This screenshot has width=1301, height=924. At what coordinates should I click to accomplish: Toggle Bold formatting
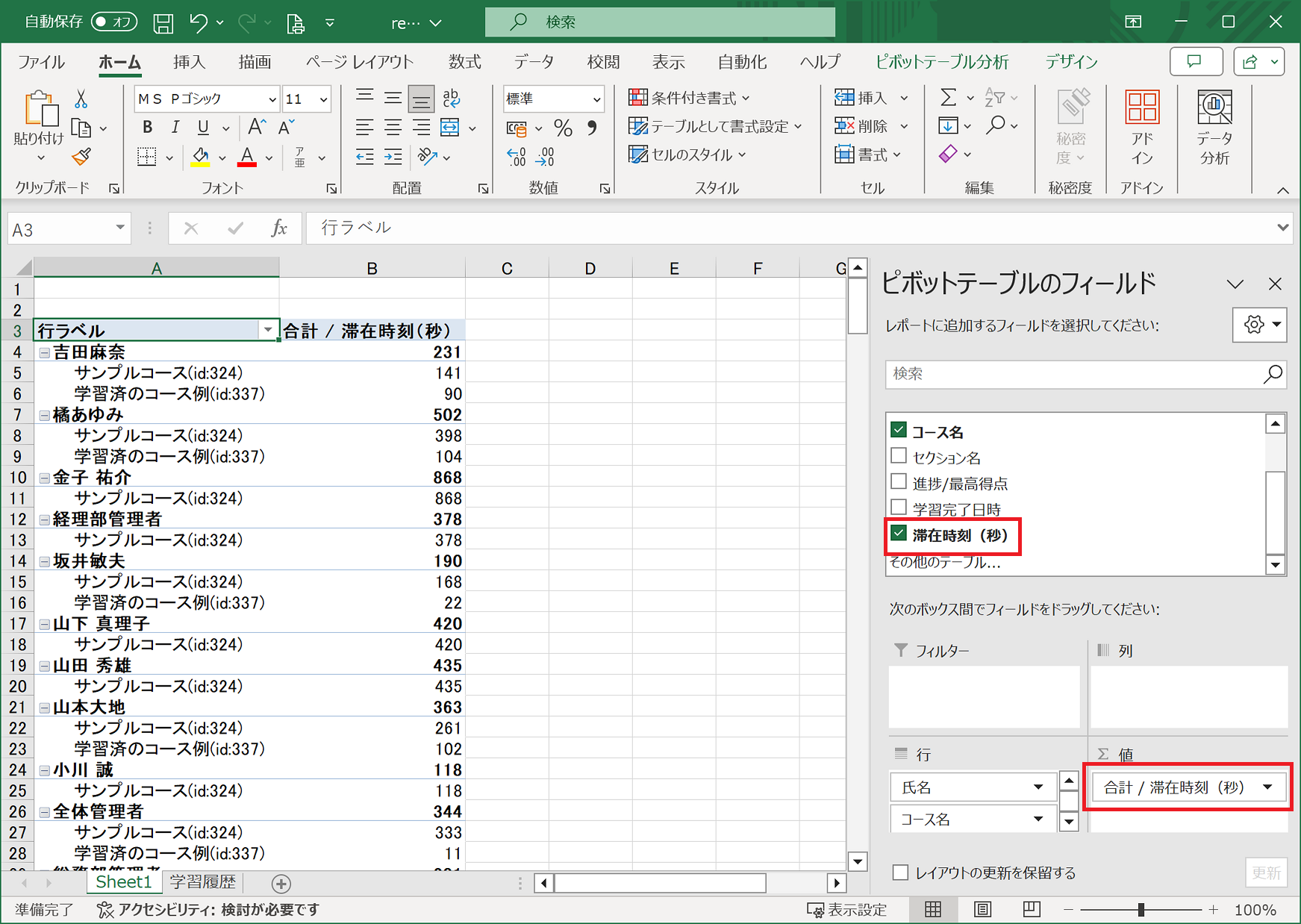pyautogui.click(x=147, y=128)
